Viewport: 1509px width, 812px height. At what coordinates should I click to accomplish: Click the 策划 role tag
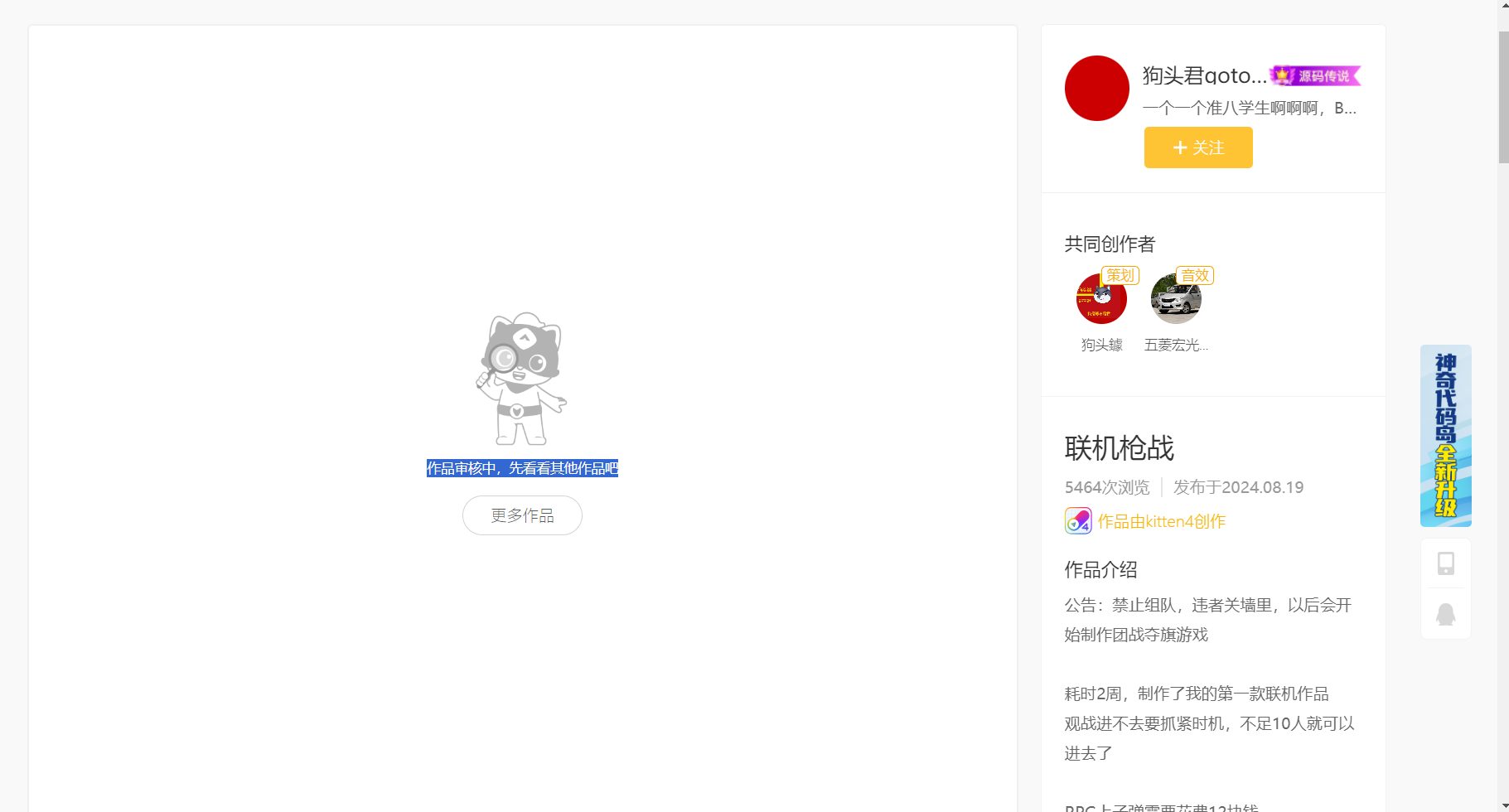[x=1120, y=275]
